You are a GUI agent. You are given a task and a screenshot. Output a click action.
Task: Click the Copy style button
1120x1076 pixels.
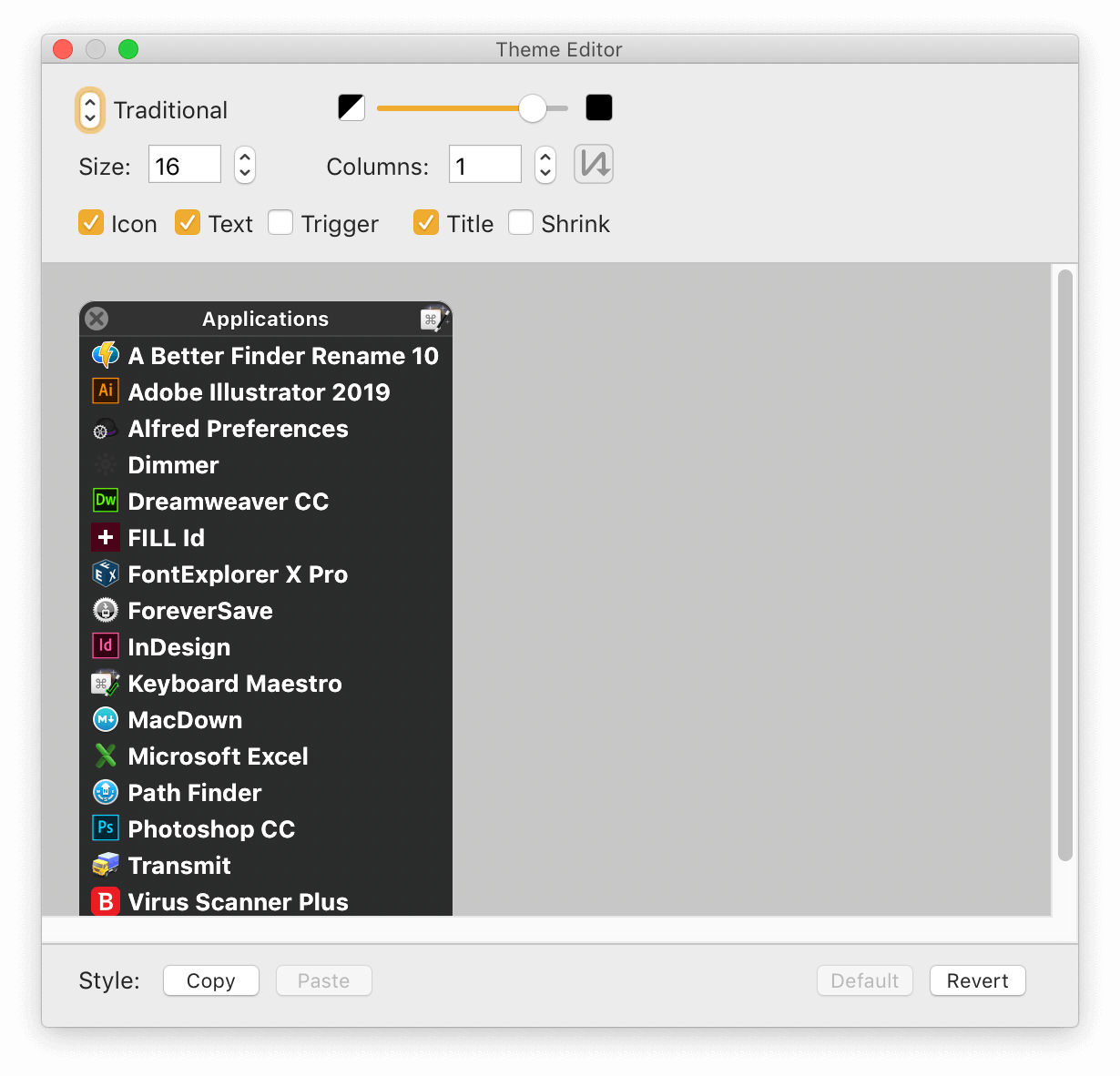coord(211,980)
